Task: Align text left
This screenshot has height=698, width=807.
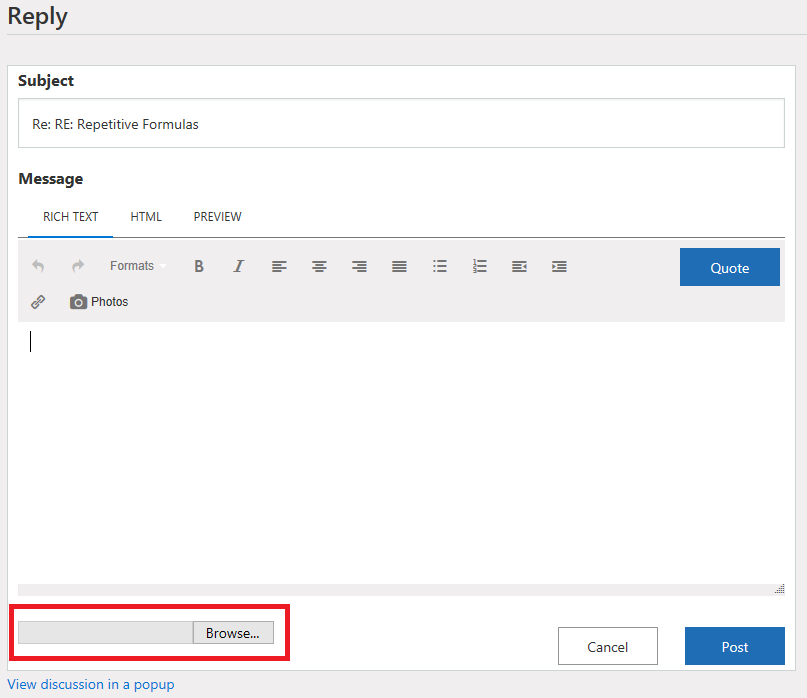Action: point(279,266)
